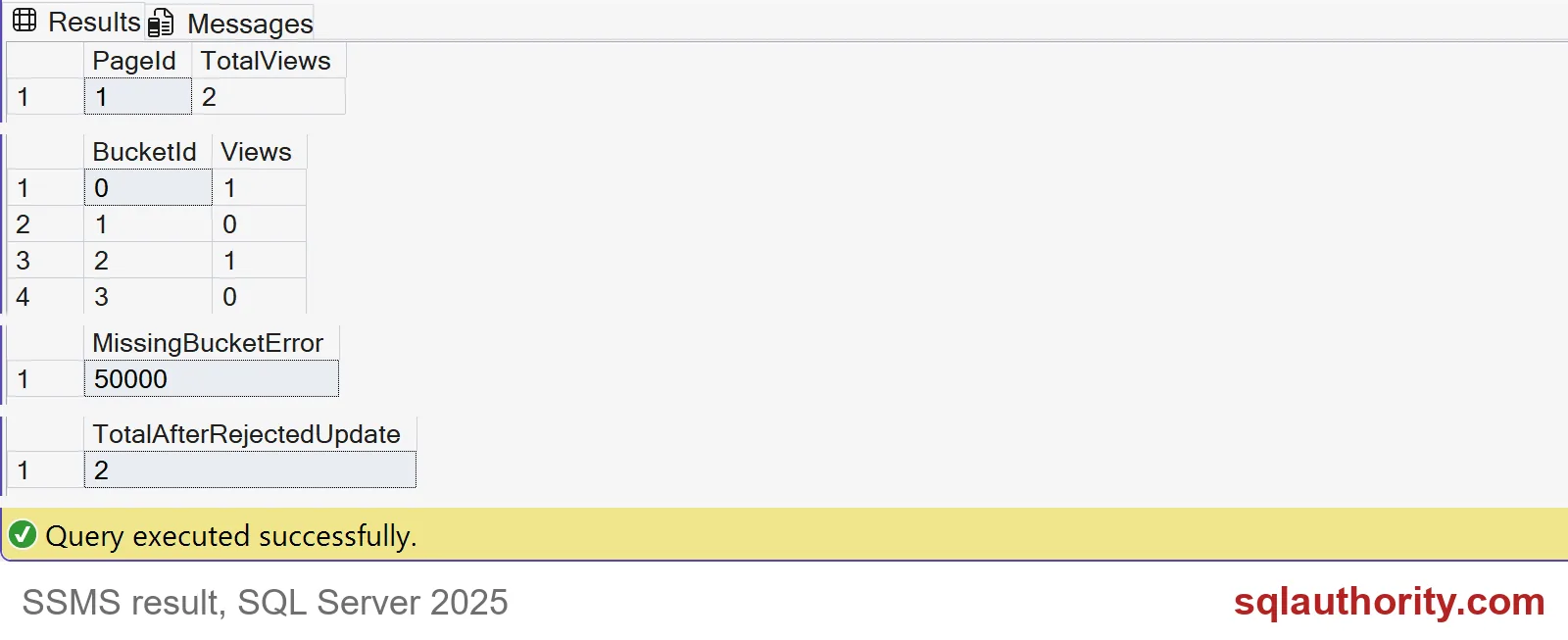
Task: Click the sqlauthority.com link
Action: pyautogui.click(x=1389, y=602)
